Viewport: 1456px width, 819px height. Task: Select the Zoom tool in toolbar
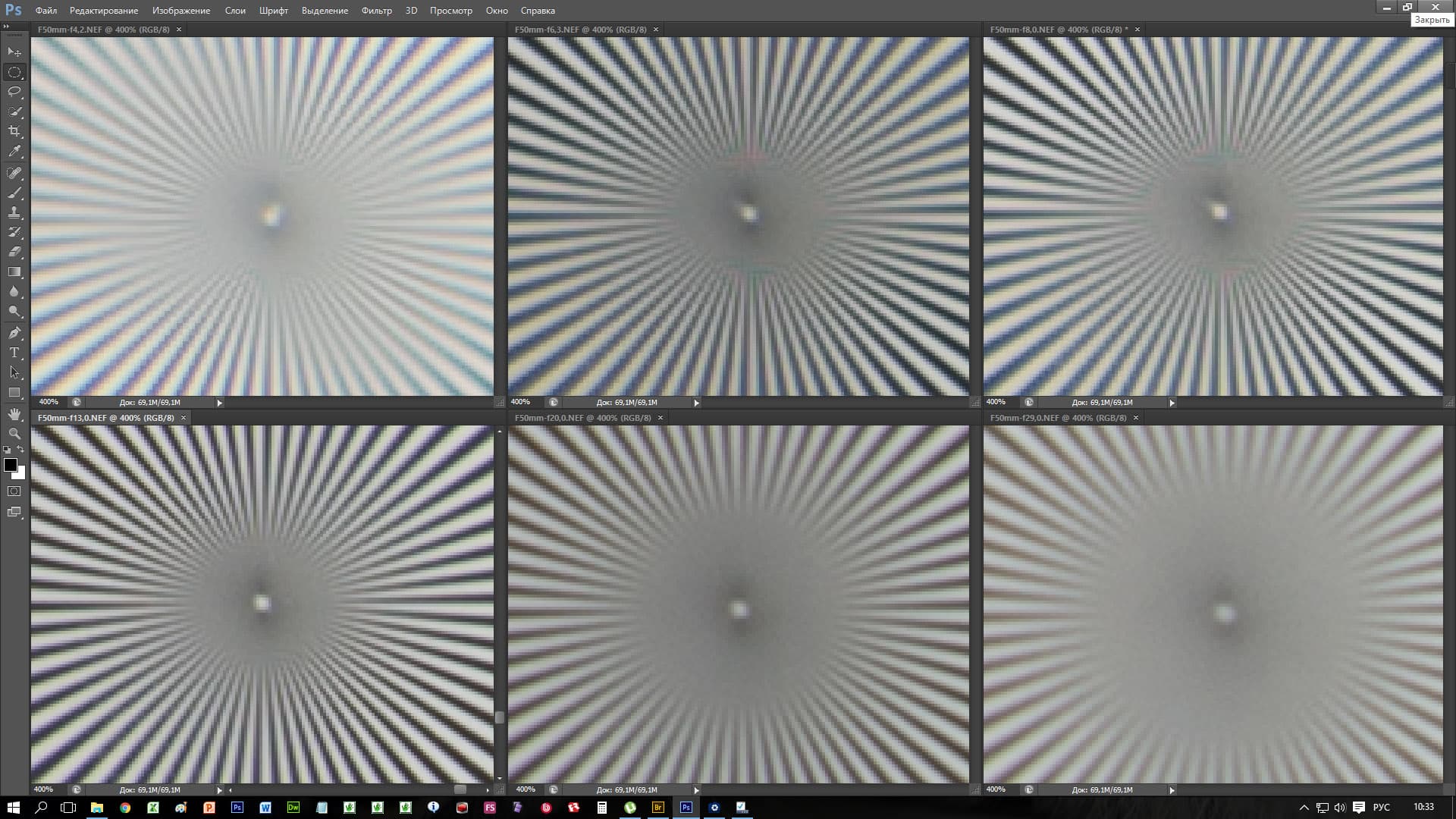coord(14,433)
